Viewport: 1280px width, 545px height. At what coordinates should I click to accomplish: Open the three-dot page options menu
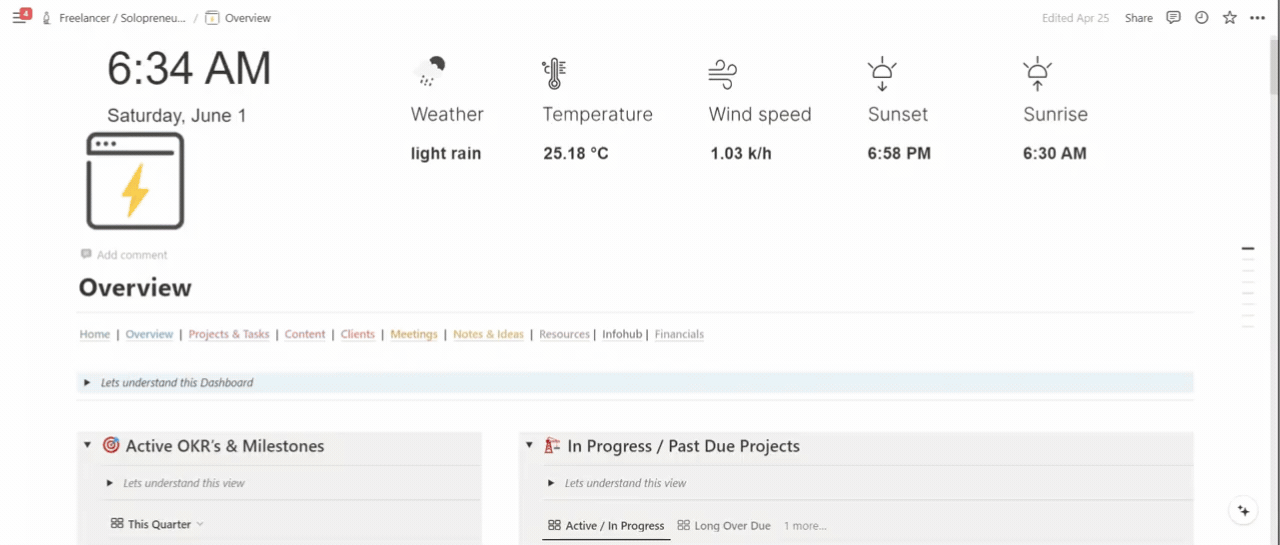[1257, 18]
